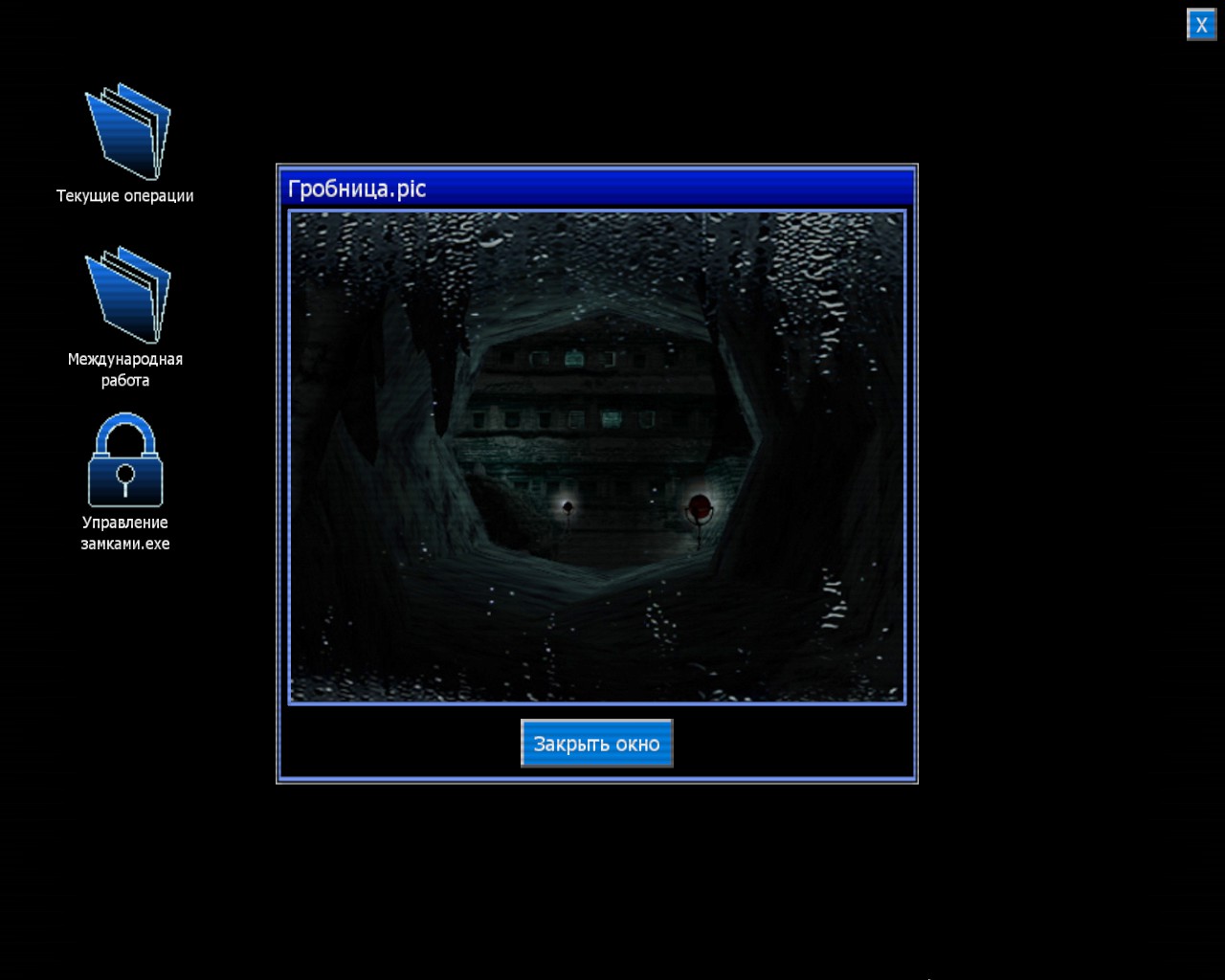The width and height of the screenshot is (1225, 980).
Task: Click the middle-floor windows of the building
Action: point(574,419)
